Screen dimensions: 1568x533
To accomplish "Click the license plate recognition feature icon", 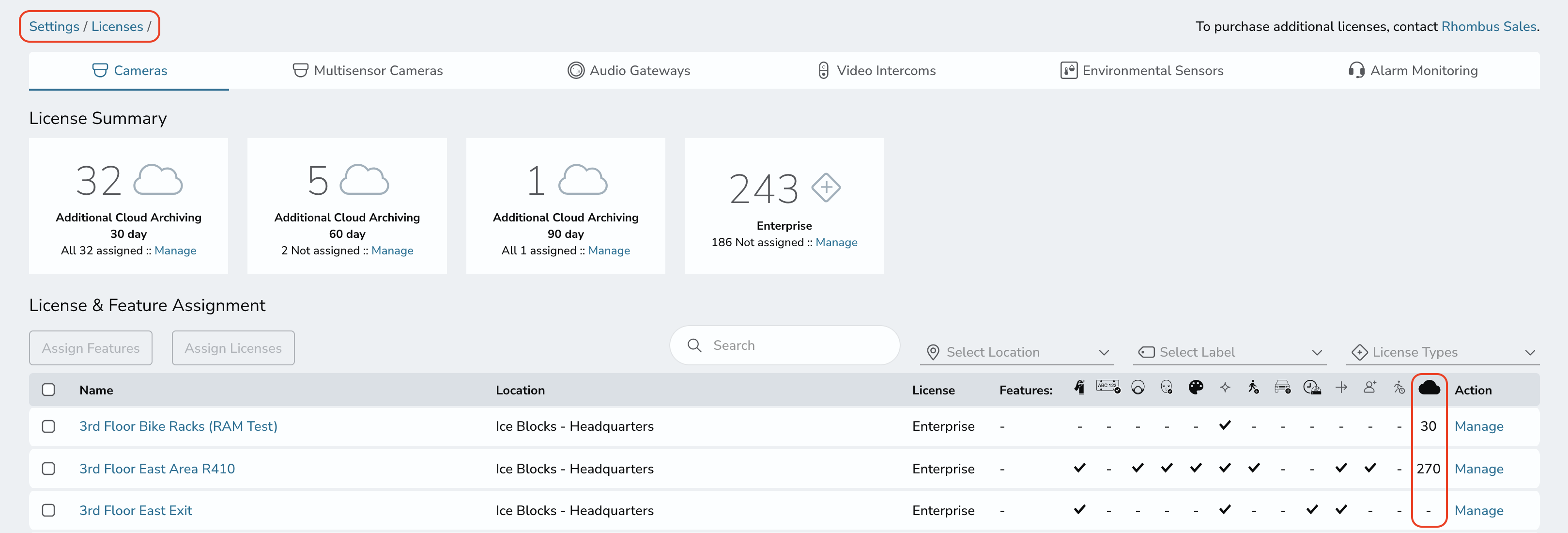I will click(1108, 387).
